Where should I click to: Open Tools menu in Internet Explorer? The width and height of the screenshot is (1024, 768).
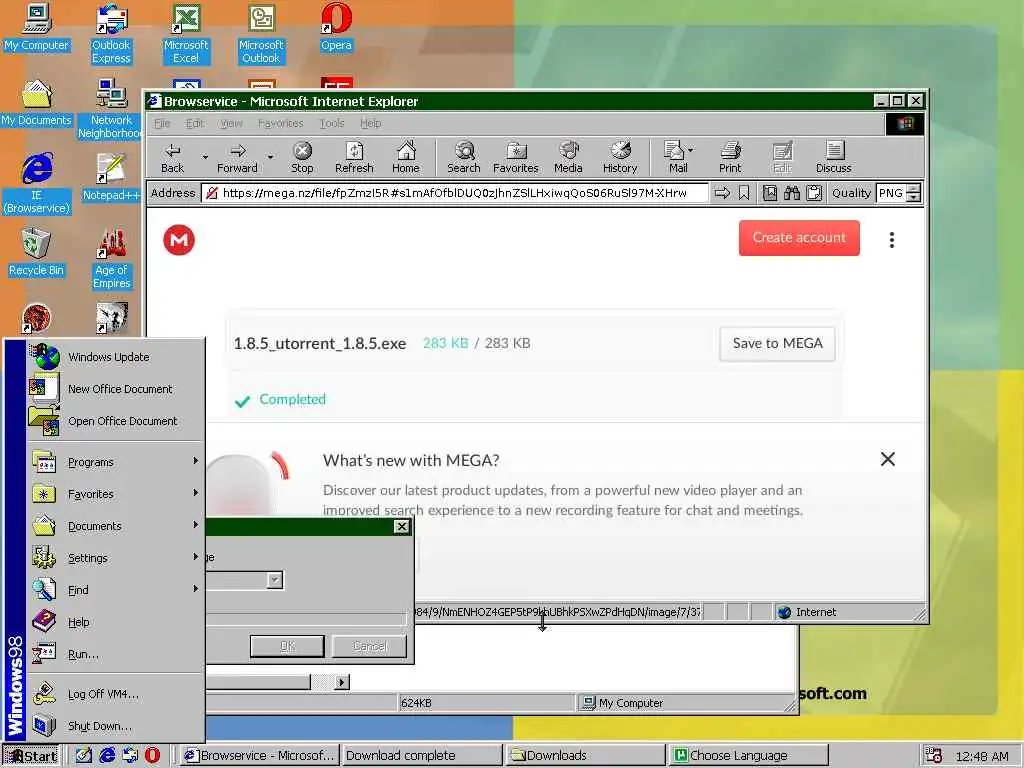pos(332,123)
